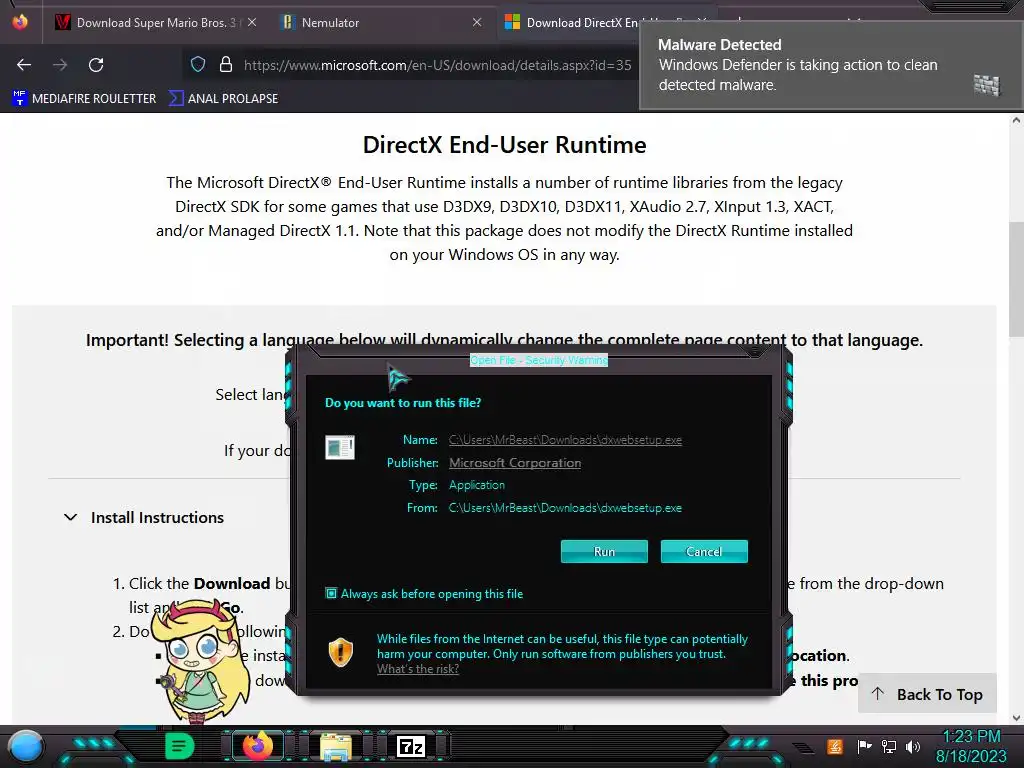Click the address bar URL field
The width and height of the screenshot is (1024, 768).
pyautogui.click(x=438, y=65)
